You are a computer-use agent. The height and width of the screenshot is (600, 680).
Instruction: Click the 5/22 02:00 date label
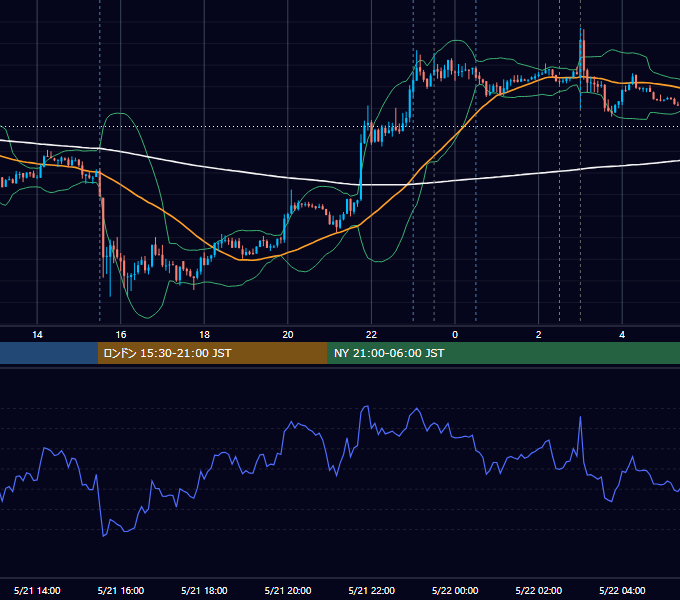[x=539, y=590]
